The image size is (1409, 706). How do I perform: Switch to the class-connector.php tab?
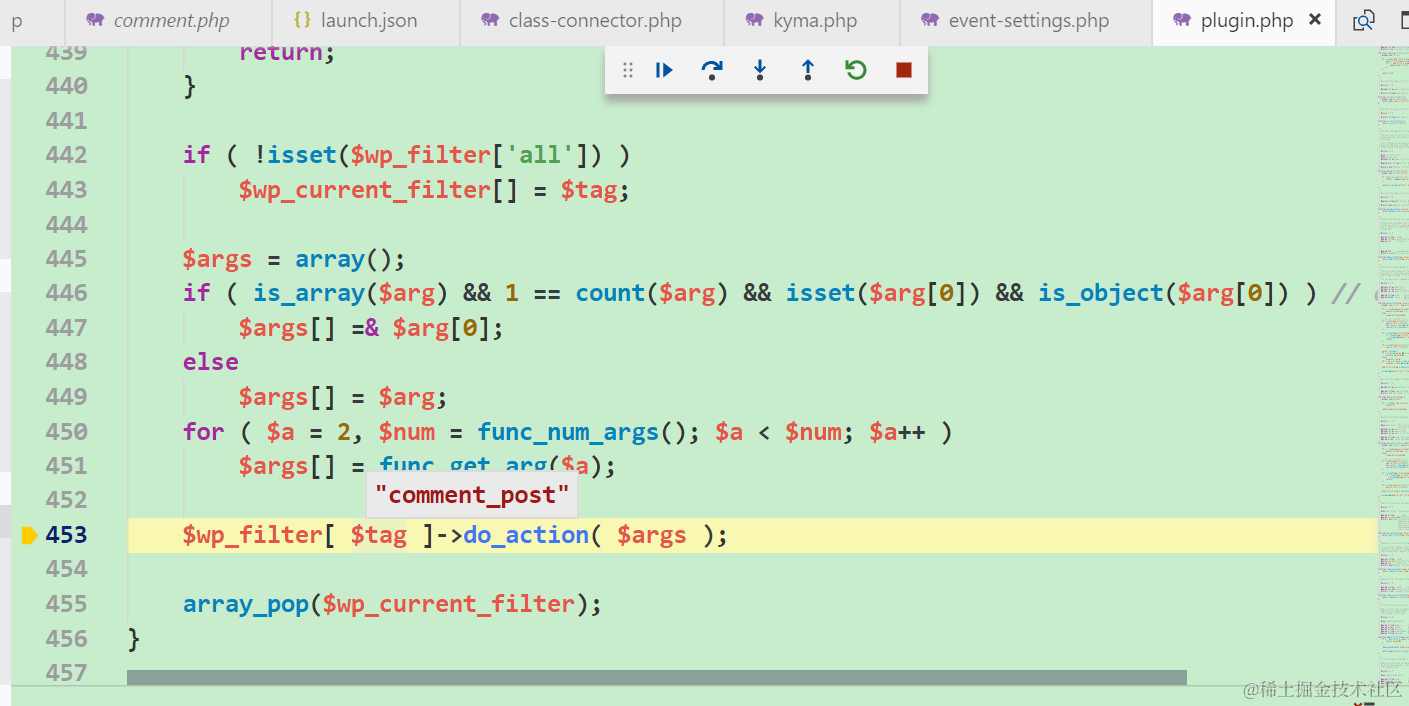(592, 20)
